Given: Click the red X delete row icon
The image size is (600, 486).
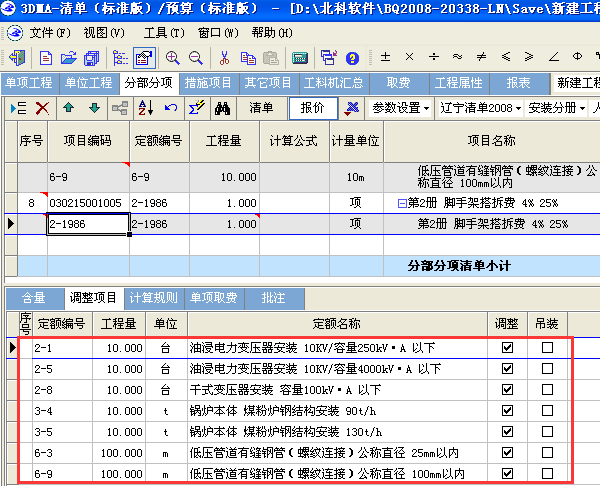Looking at the screenshot, I should (x=42, y=108).
